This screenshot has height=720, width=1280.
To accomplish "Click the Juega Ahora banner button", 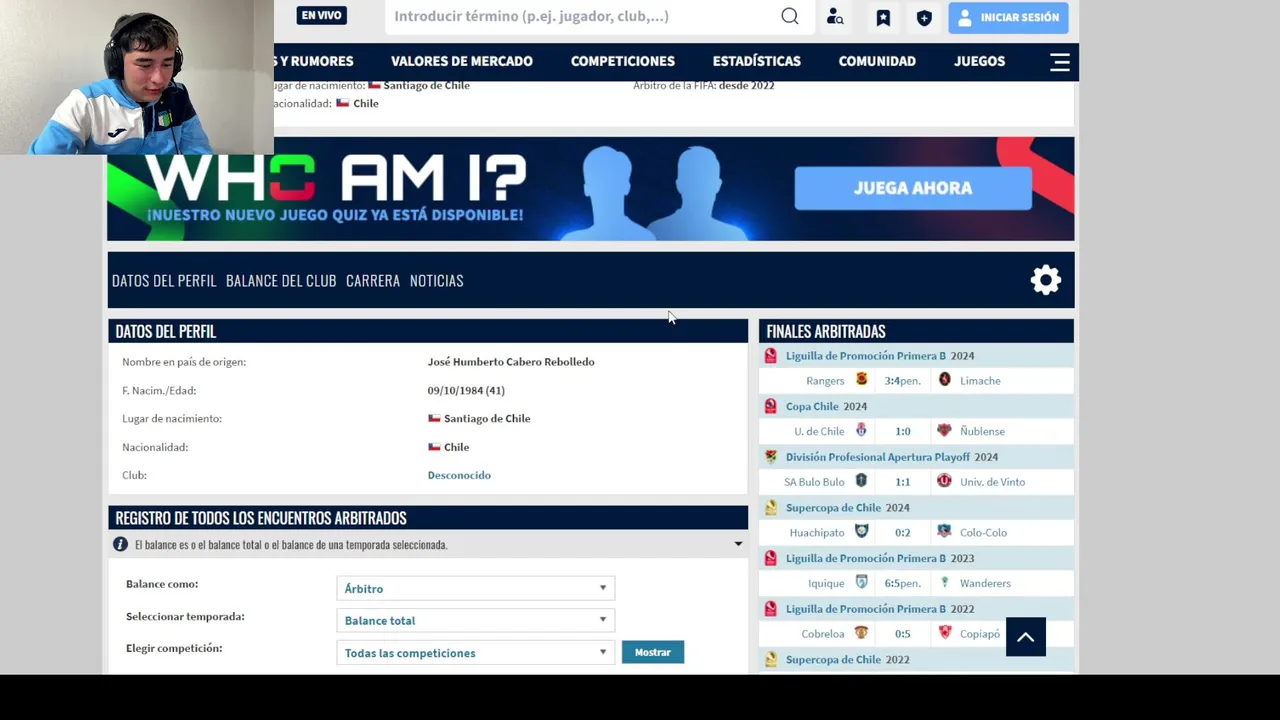I will click(913, 188).
